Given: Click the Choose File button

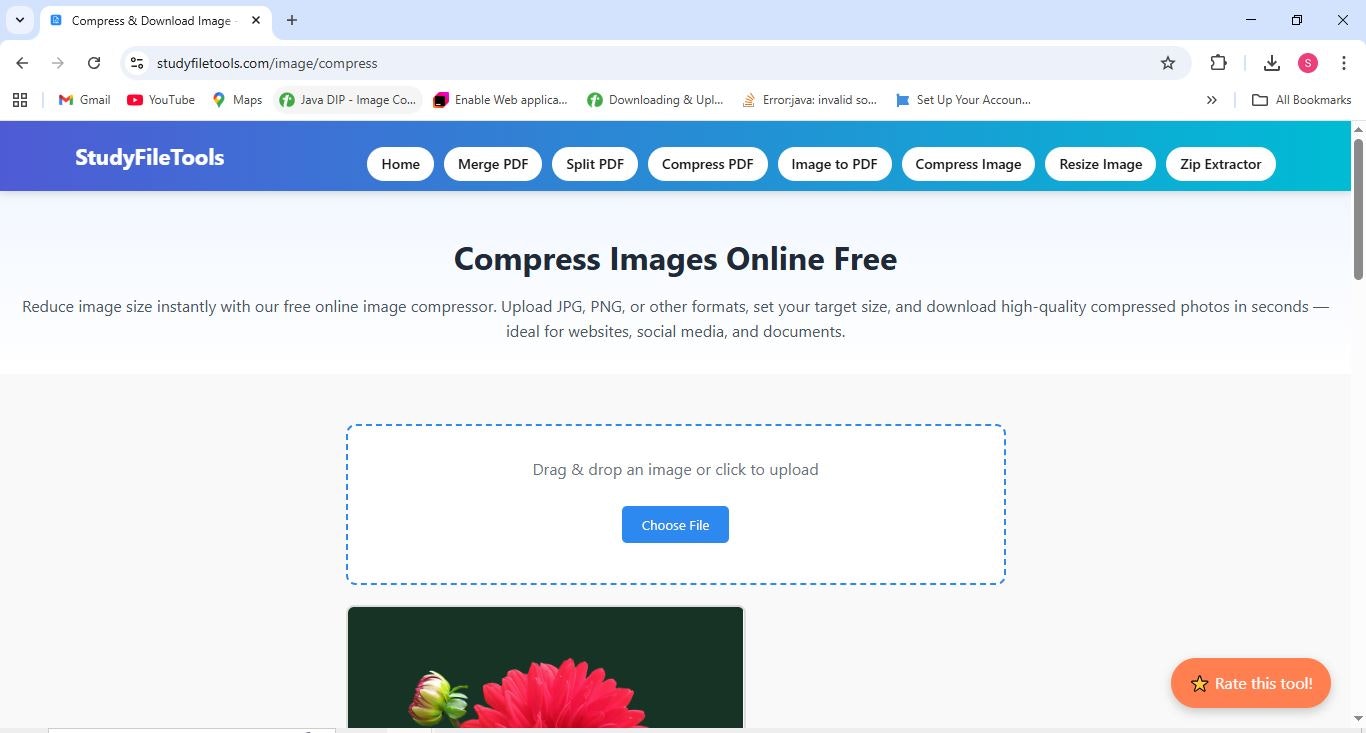Looking at the screenshot, I should 675,524.
